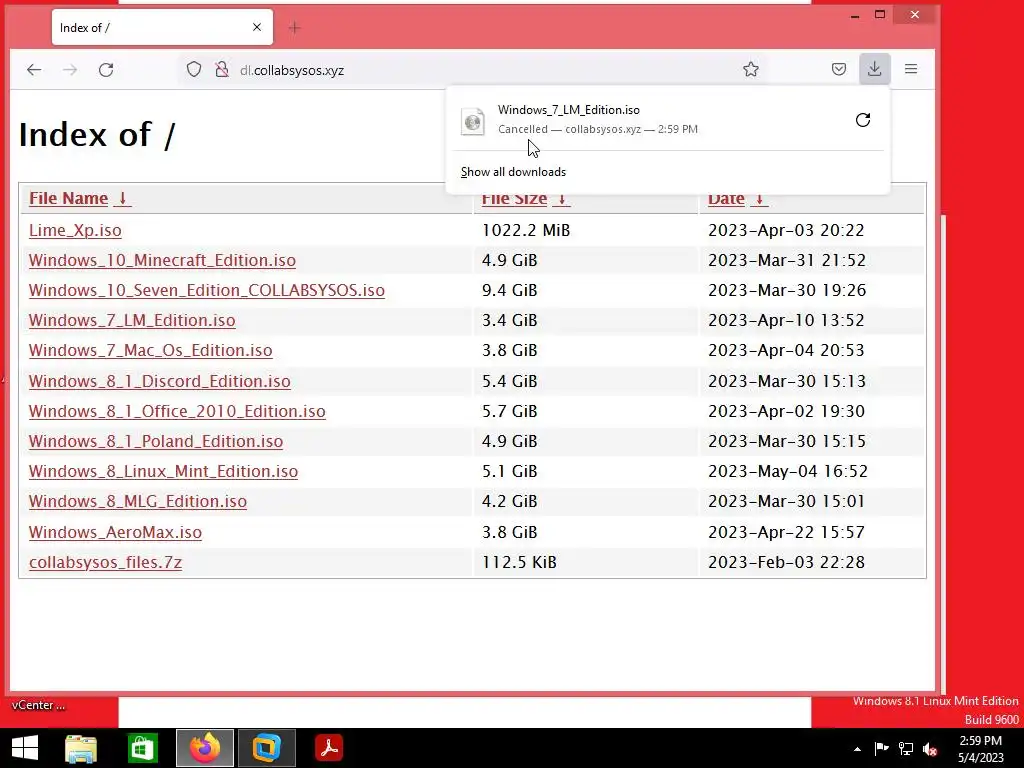
Task: Download collabsysos_files.7z archive
Action: click(105, 562)
